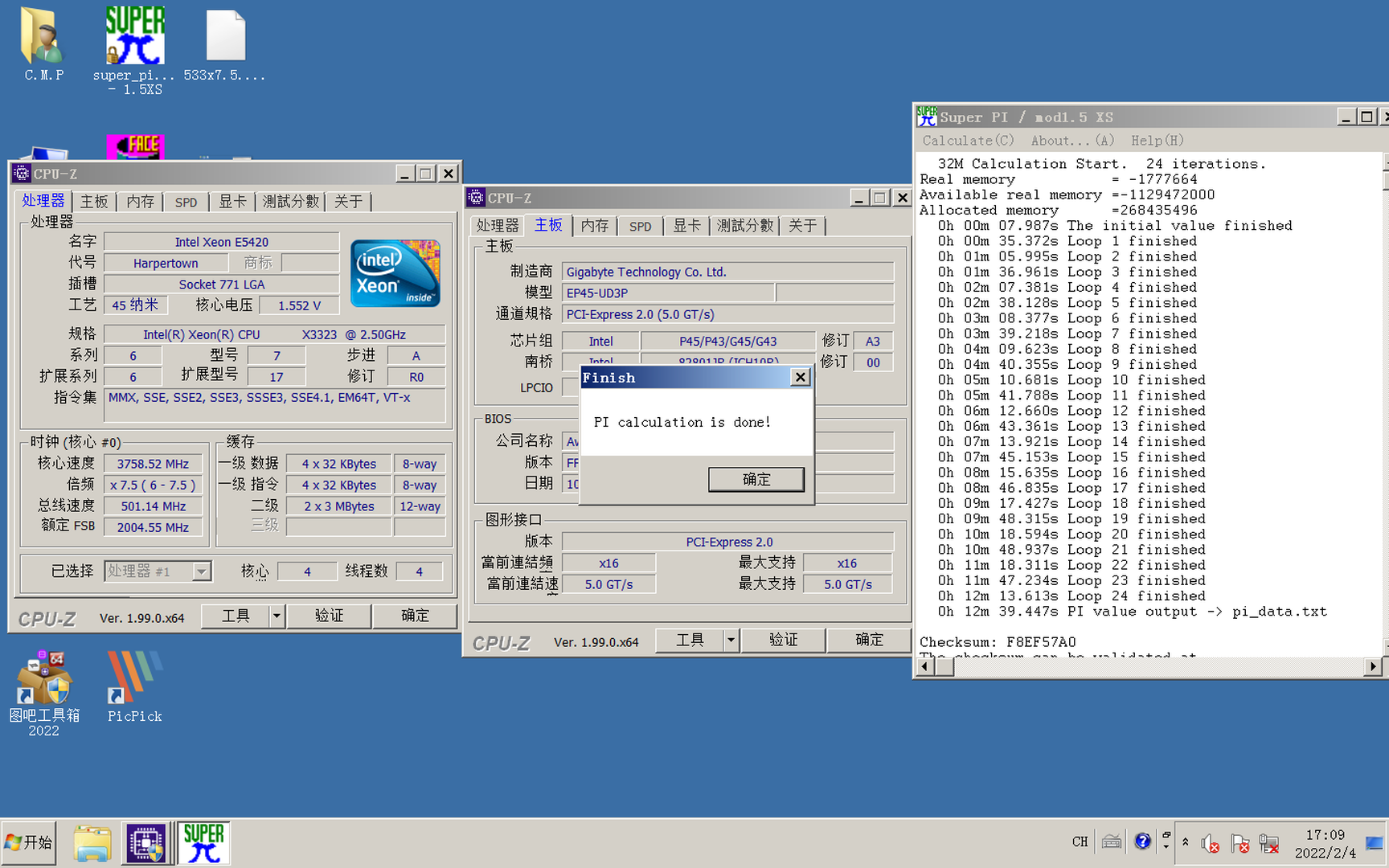Click 验证 button in the left CPU-Z window
Viewport: 1389px width, 868px height.
click(x=329, y=616)
